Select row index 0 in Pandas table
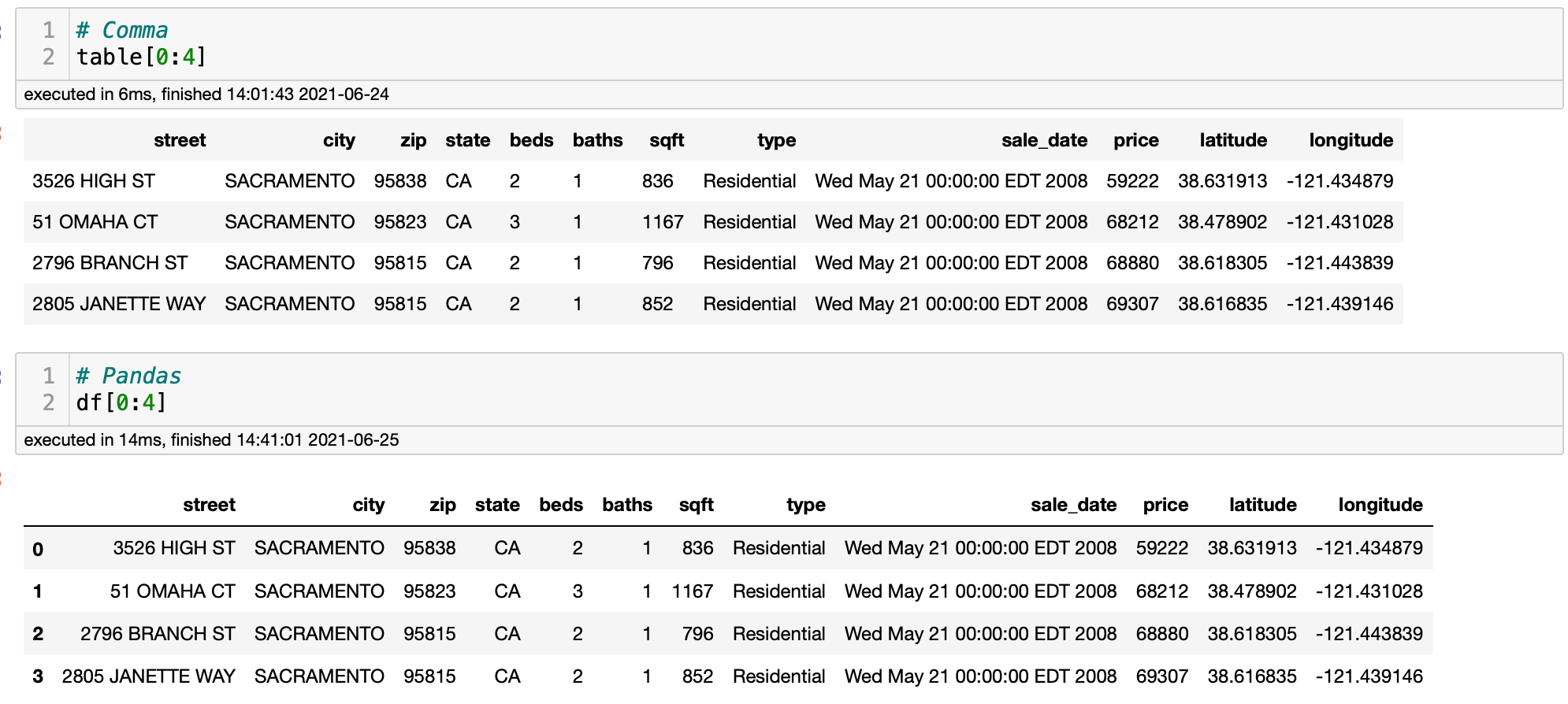The width and height of the screenshot is (1568, 704). (38, 549)
